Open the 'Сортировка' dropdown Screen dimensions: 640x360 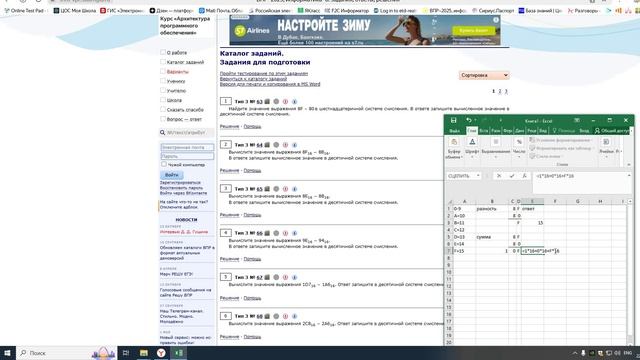484,75
